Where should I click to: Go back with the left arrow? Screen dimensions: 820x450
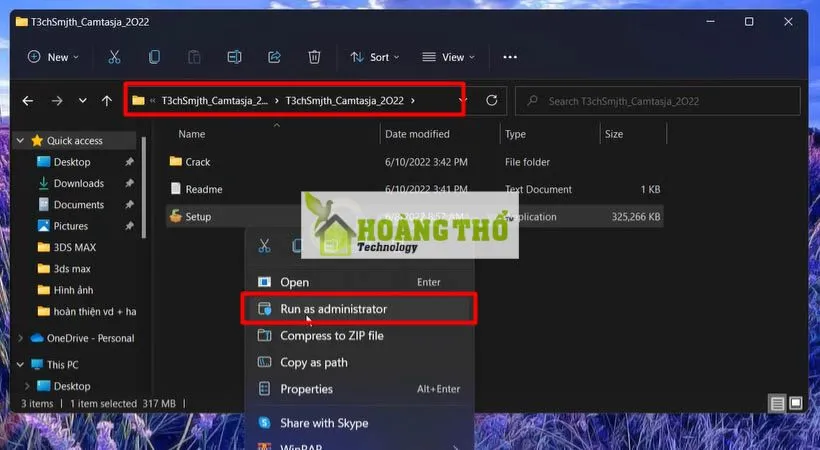(x=28, y=101)
